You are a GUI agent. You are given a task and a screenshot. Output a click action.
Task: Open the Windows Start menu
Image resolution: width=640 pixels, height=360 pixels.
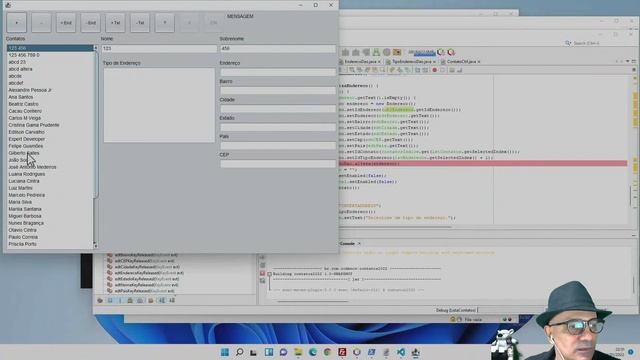click(x=225, y=352)
